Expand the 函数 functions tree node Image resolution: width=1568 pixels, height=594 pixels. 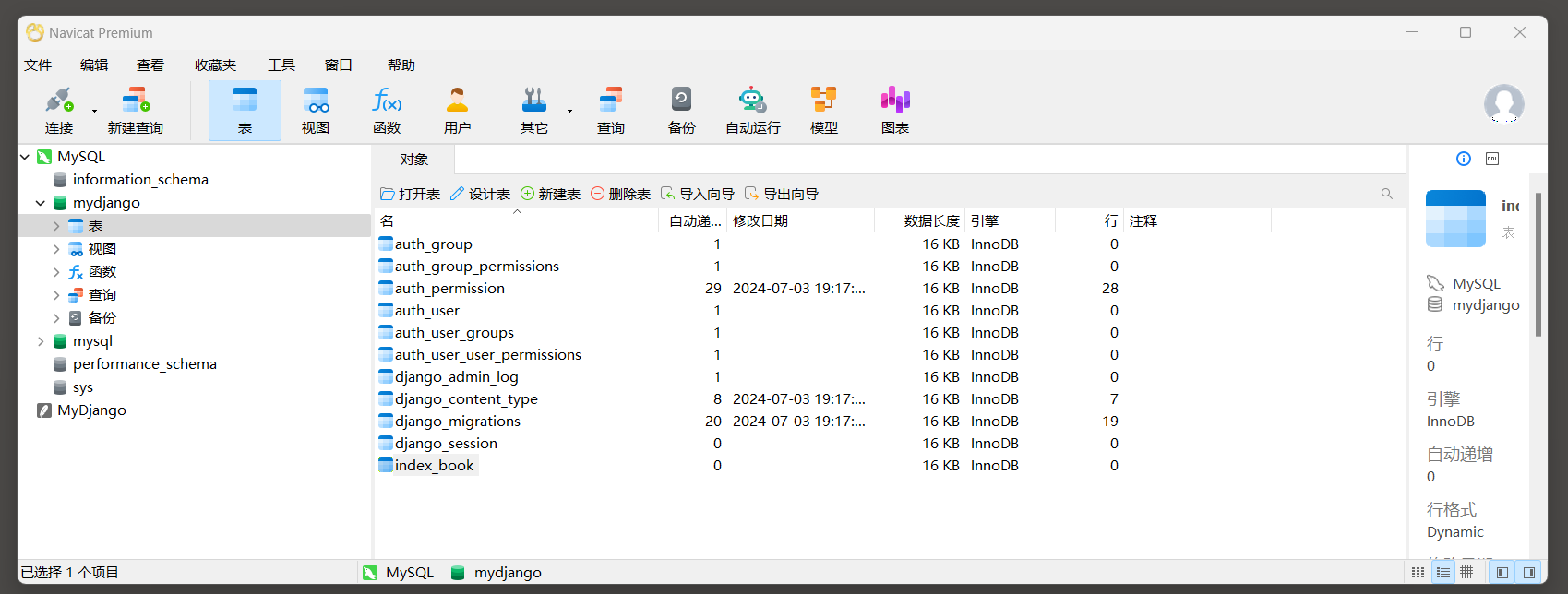[x=56, y=272]
